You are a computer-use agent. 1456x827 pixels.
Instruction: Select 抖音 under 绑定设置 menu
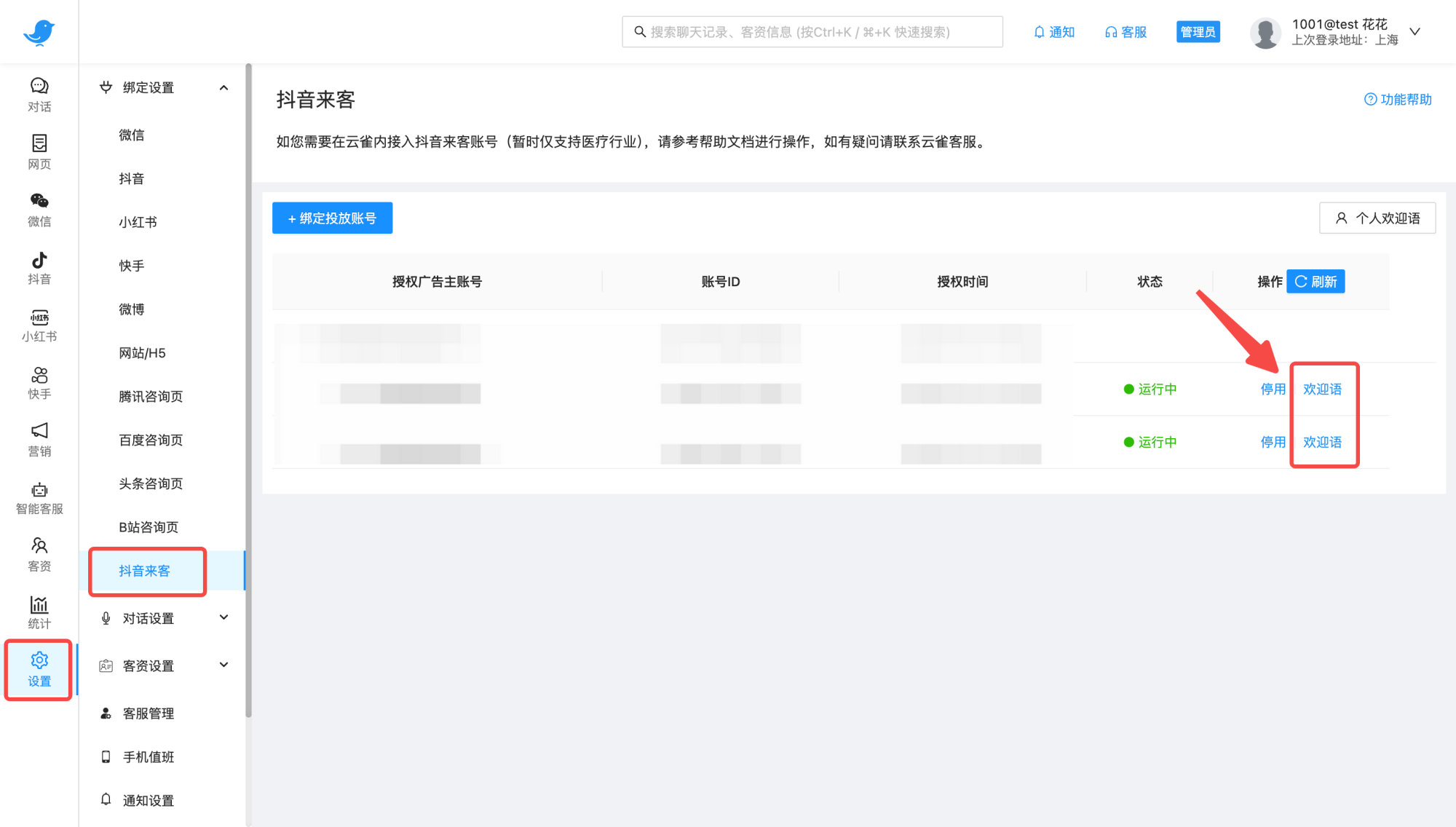tap(132, 179)
